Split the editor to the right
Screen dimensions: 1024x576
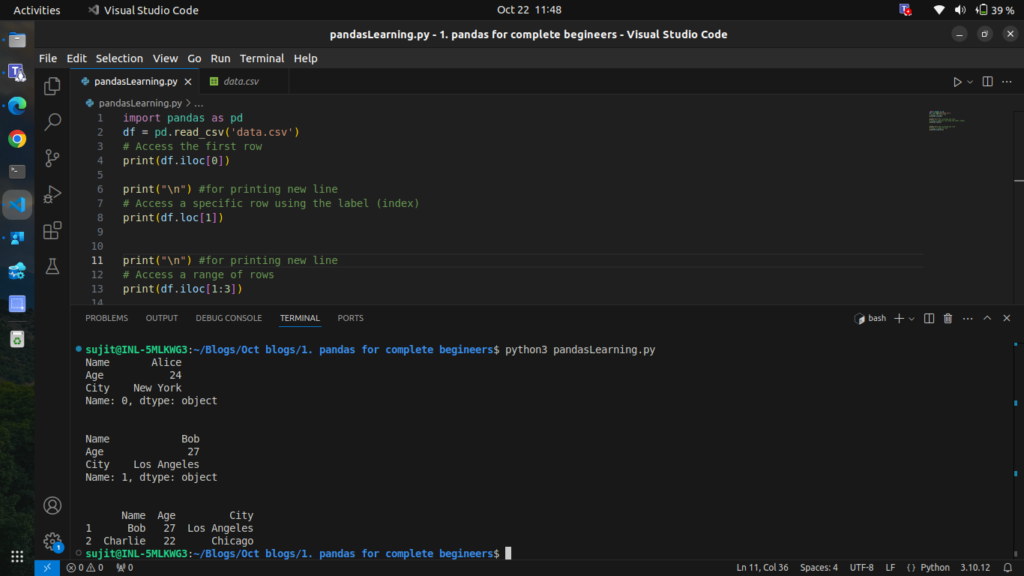987,82
